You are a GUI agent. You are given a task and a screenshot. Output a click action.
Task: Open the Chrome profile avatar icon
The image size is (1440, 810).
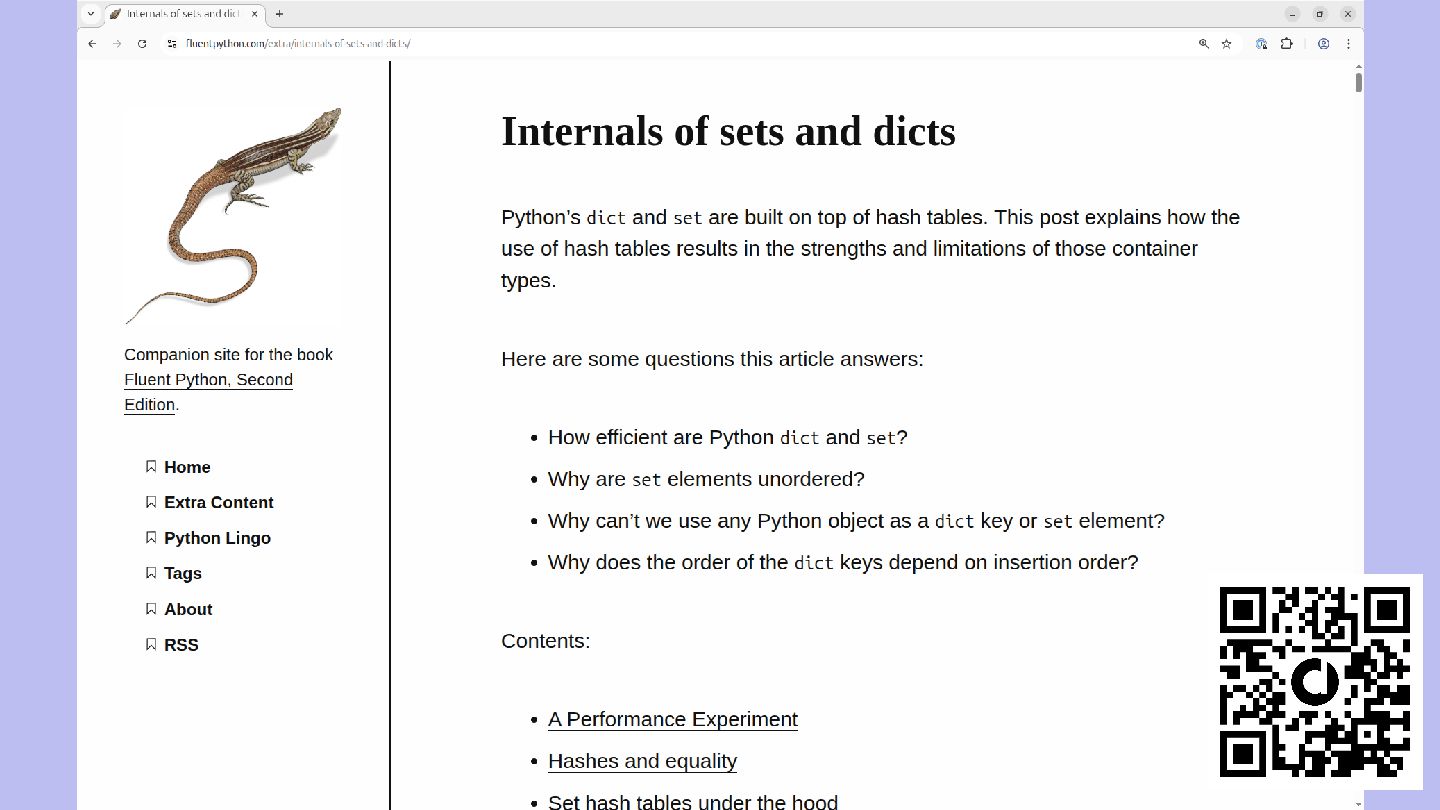tap(1323, 44)
